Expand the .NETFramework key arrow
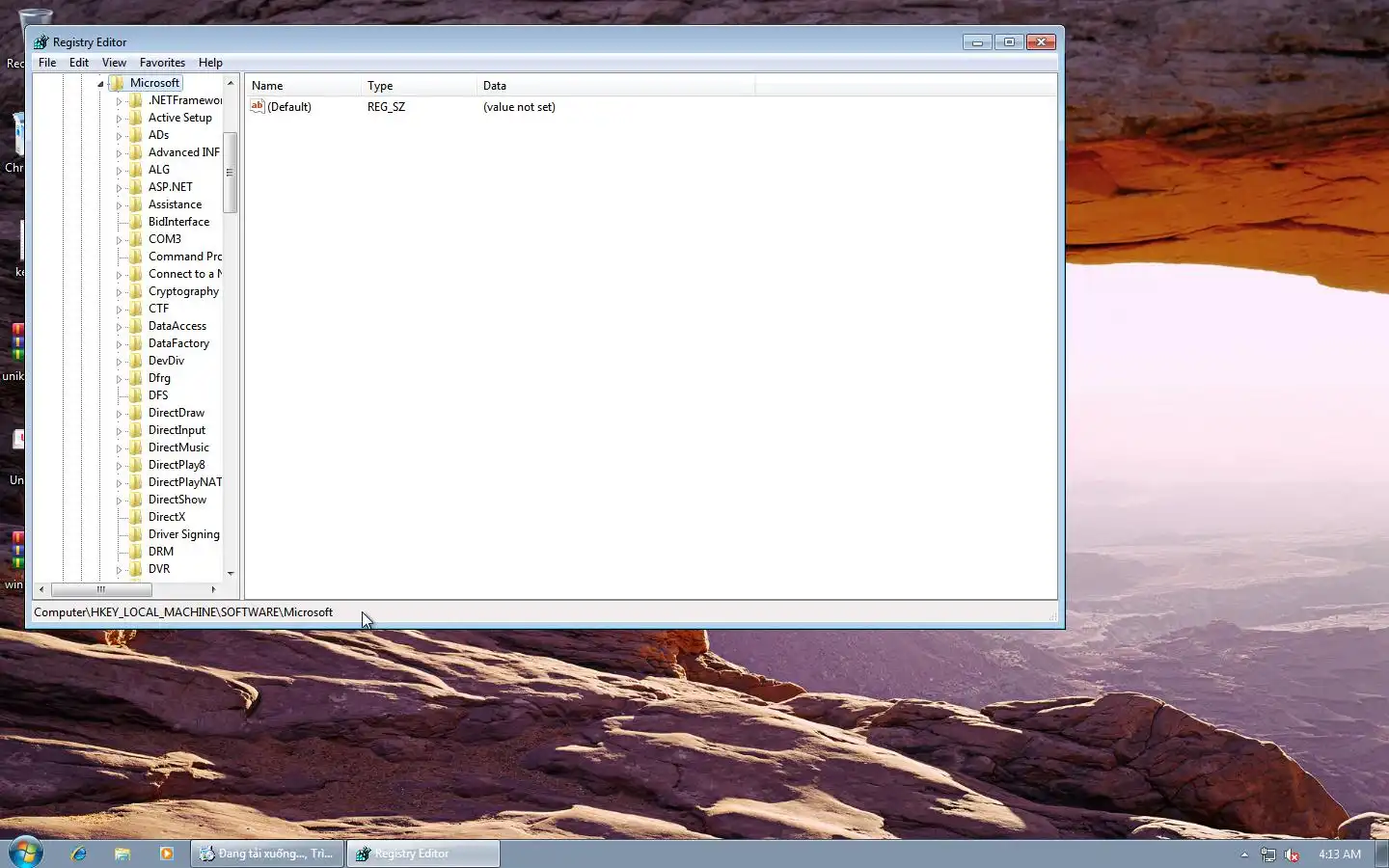The width and height of the screenshot is (1389, 868). point(119,101)
